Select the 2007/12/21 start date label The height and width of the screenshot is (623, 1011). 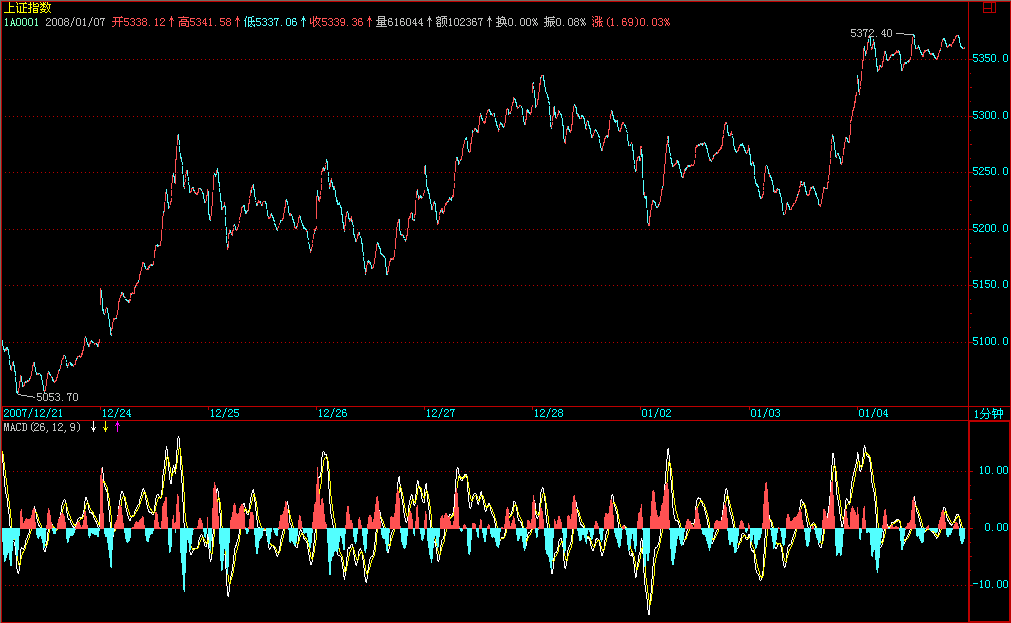click(33, 413)
